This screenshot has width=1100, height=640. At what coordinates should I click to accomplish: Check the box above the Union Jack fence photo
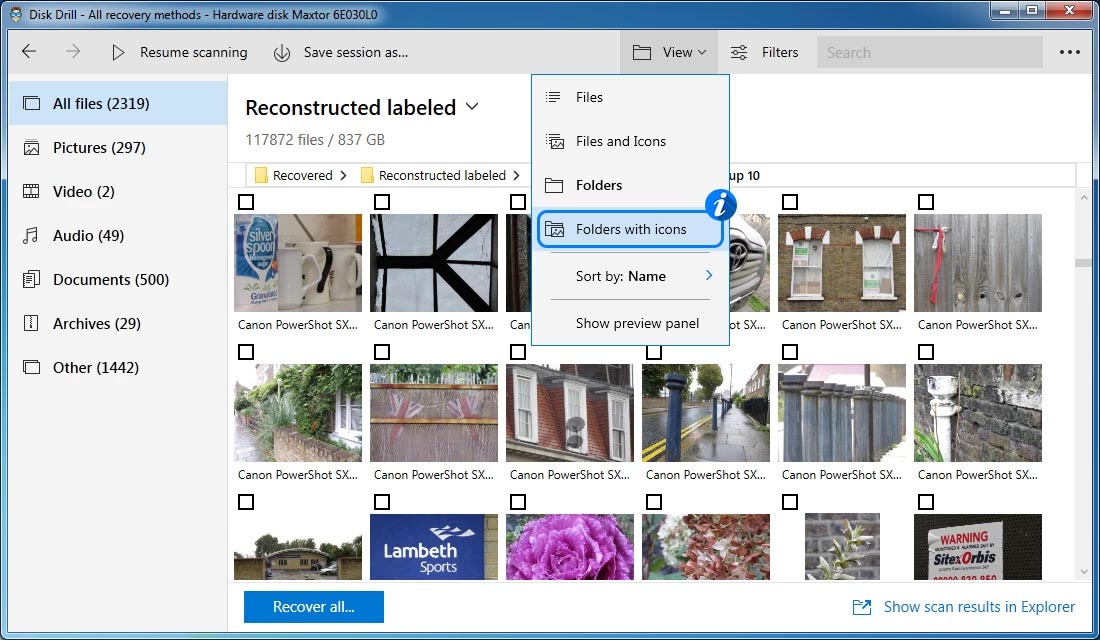(x=382, y=352)
